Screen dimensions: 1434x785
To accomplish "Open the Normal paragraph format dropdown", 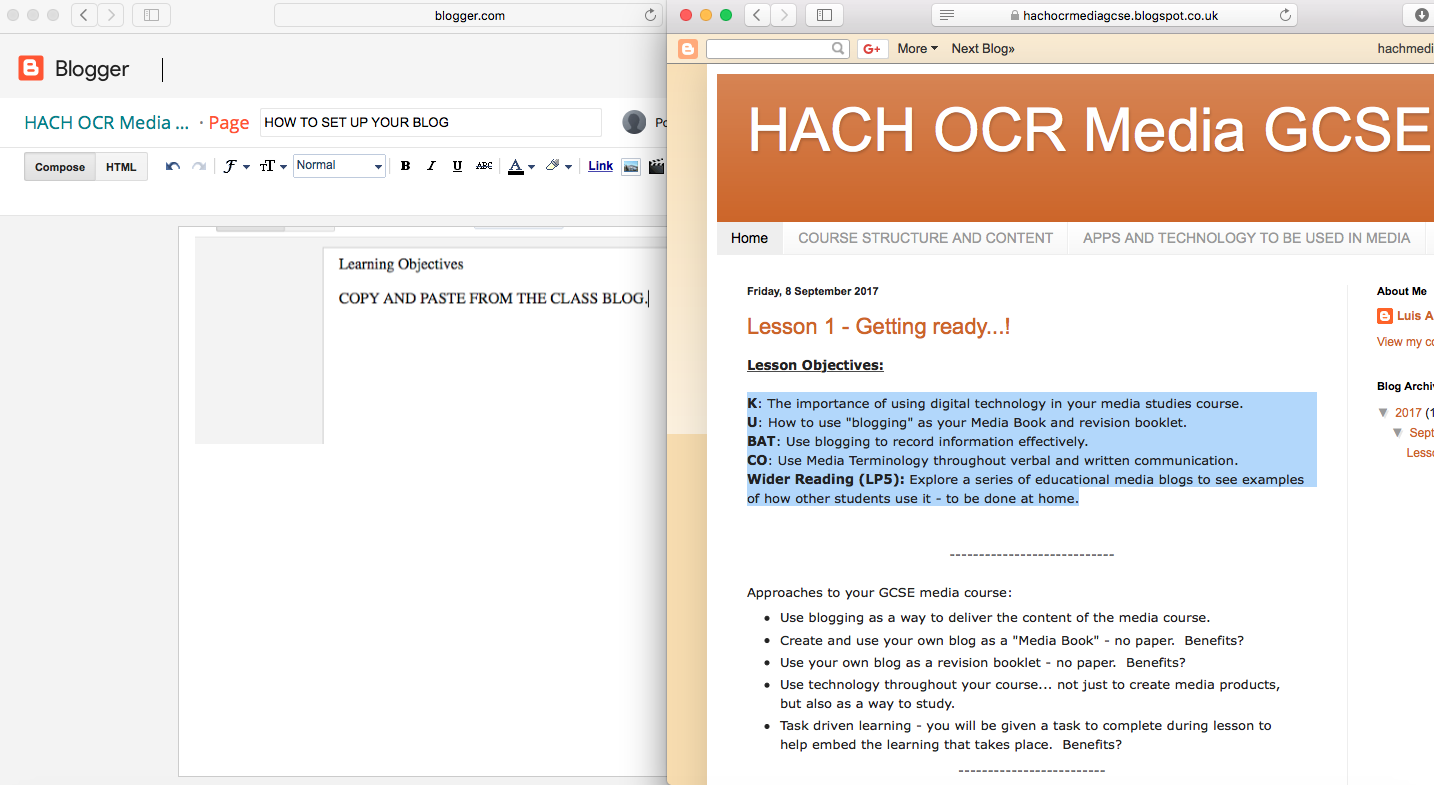I will (x=339, y=166).
